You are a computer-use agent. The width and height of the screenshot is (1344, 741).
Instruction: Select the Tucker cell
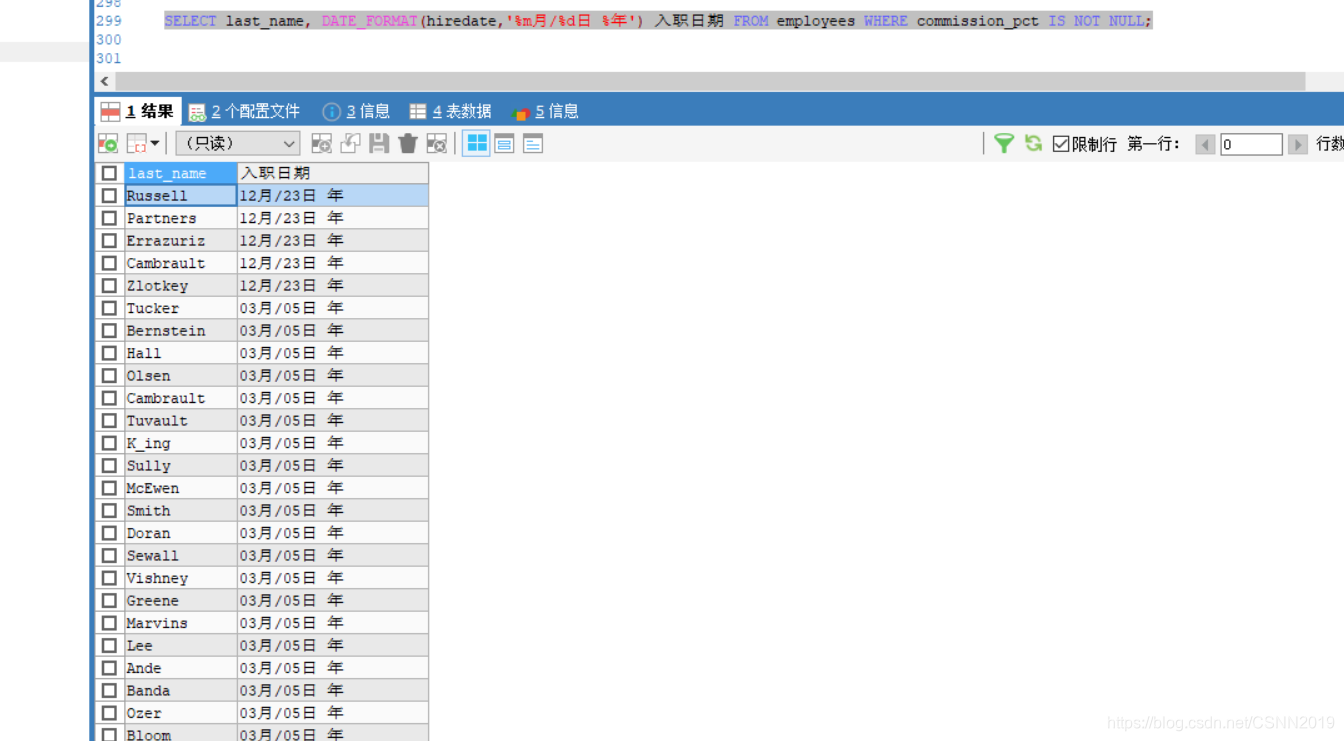click(180, 308)
